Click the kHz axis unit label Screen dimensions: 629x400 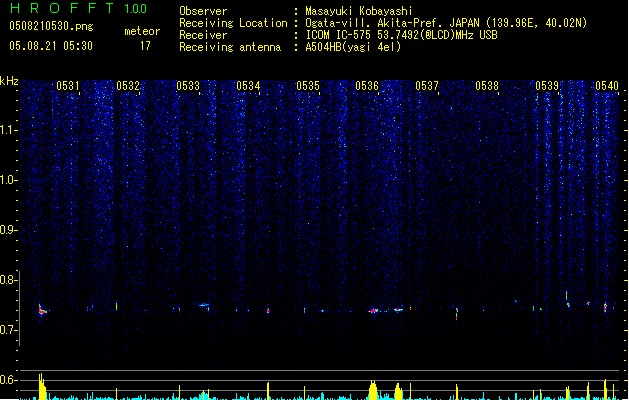(x=9, y=81)
